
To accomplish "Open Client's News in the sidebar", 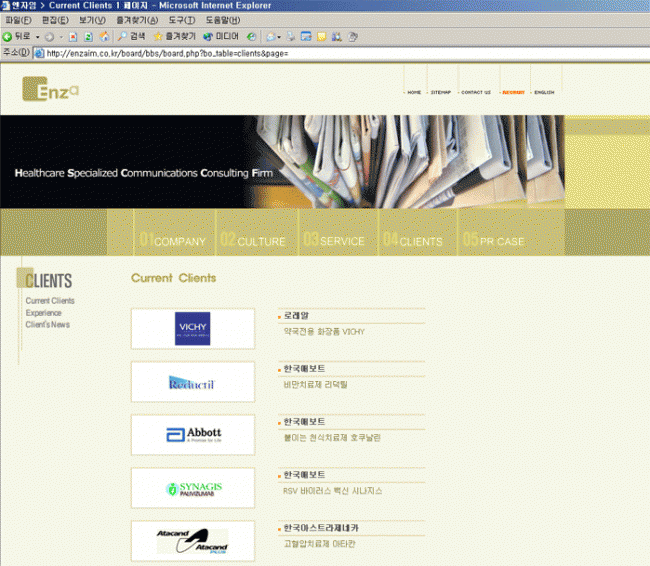I will pyautogui.click(x=48, y=325).
